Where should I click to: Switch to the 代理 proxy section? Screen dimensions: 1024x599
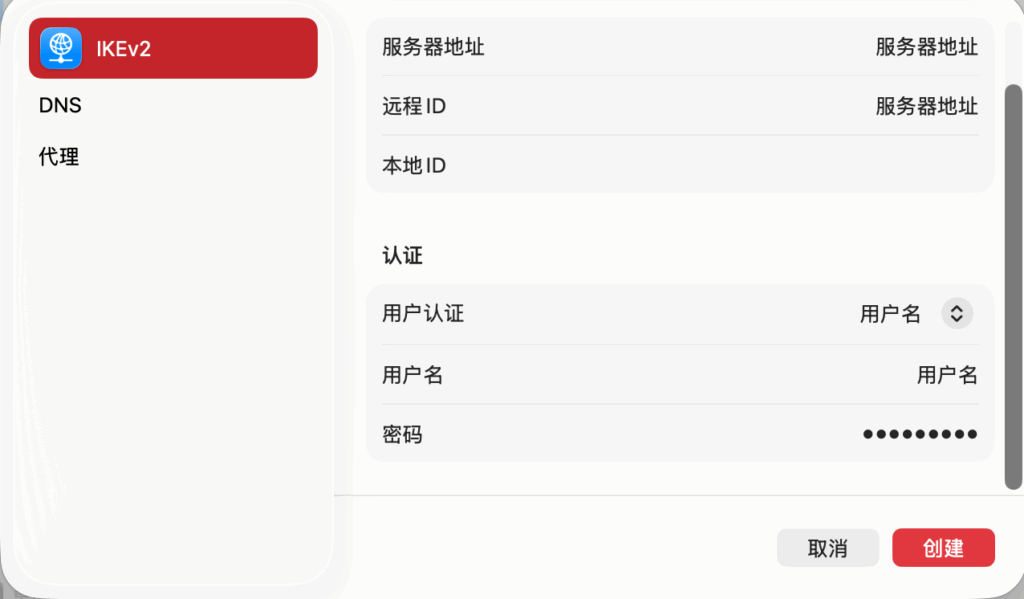59,157
